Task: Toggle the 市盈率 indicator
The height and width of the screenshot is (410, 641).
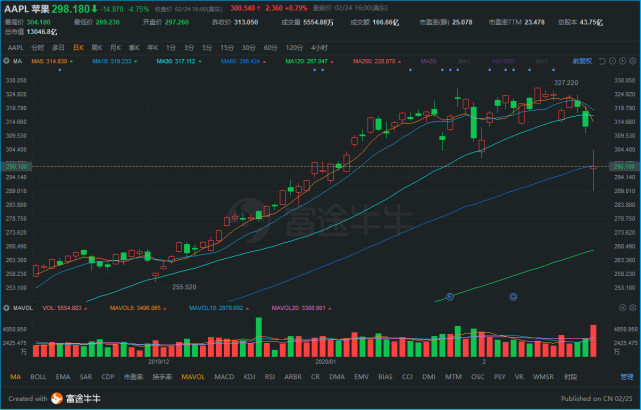Action: [x=134, y=377]
